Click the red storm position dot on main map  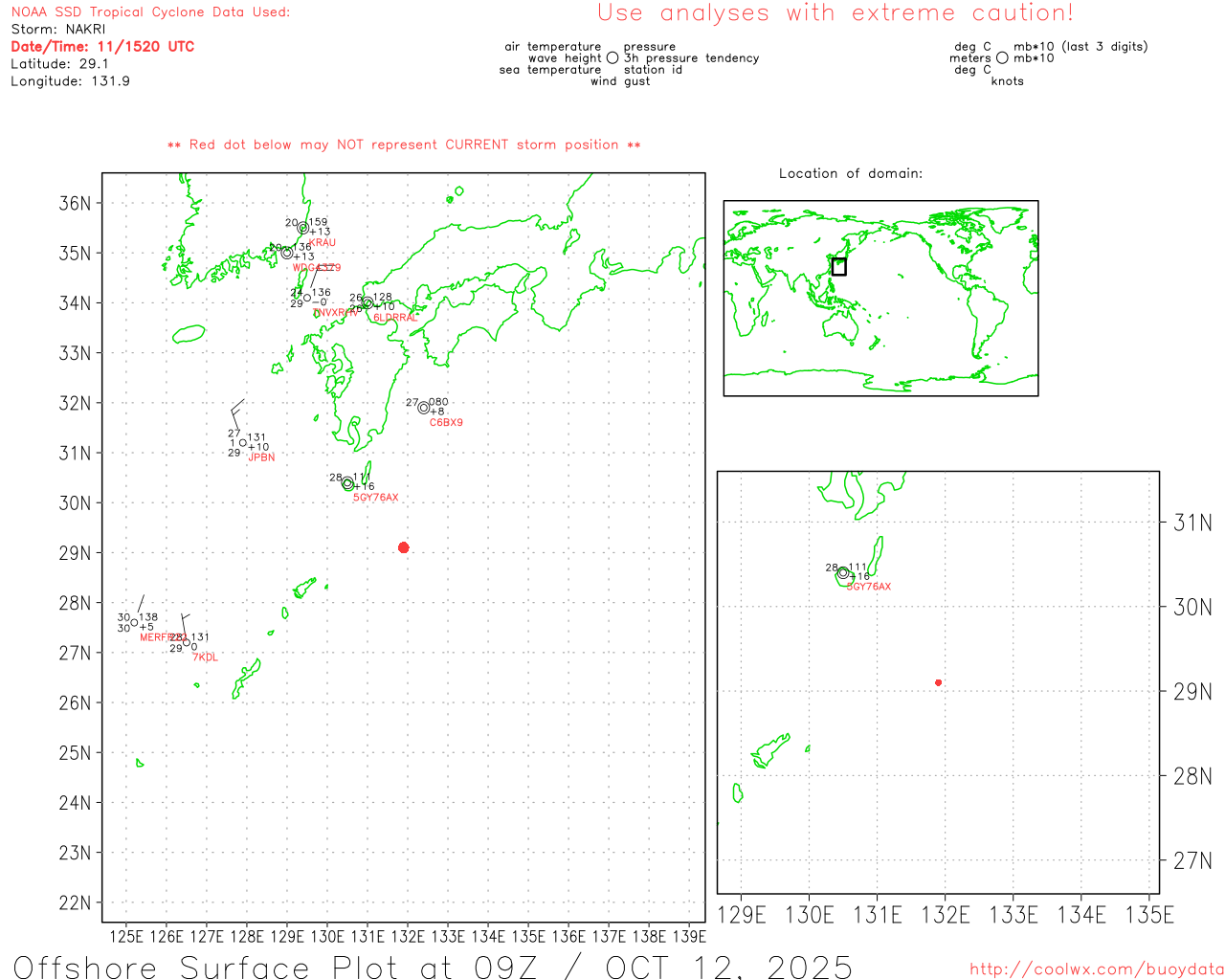(x=404, y=547)
